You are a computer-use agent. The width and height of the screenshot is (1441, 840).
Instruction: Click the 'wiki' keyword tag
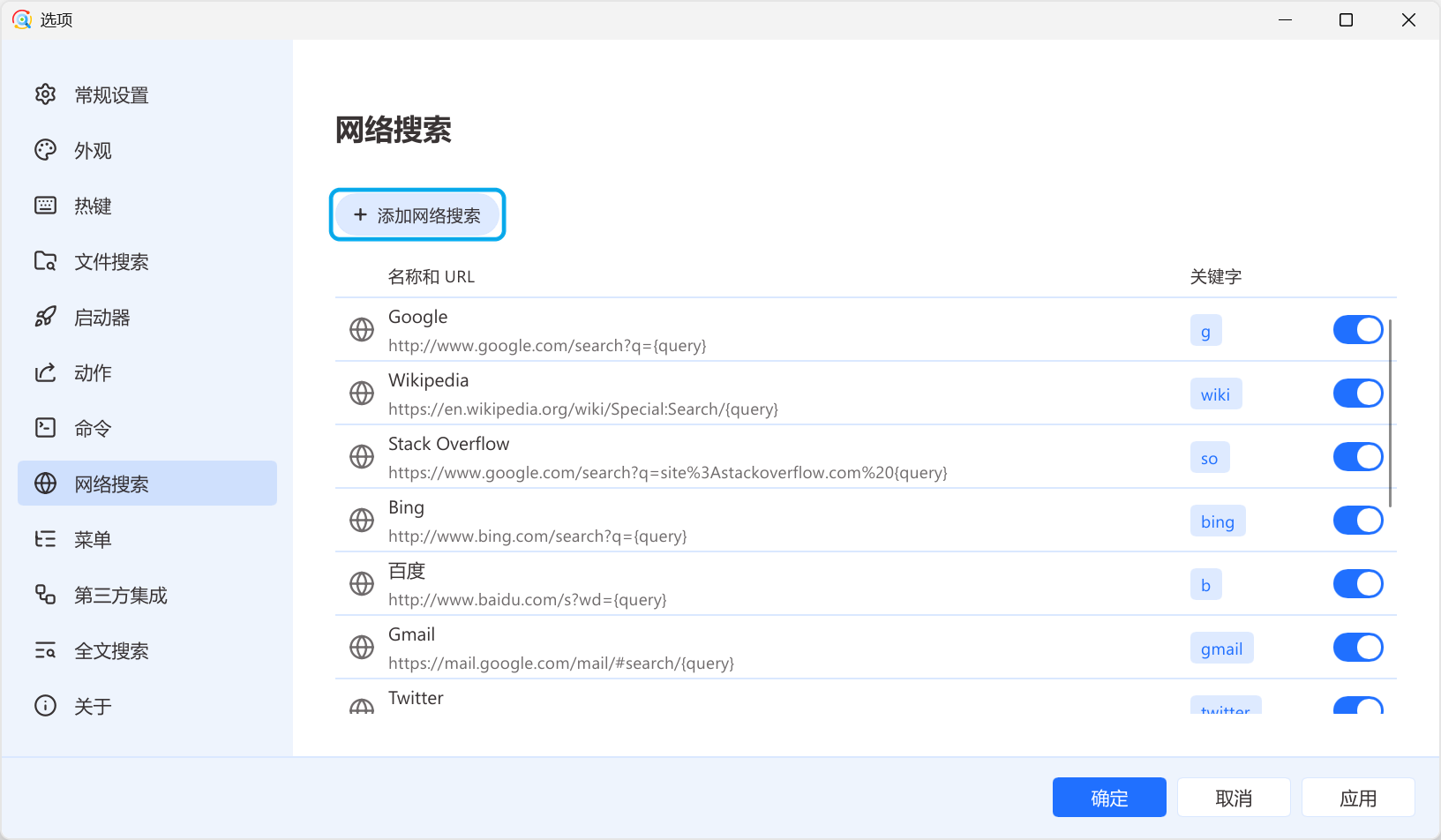[x=1216, y=394]
